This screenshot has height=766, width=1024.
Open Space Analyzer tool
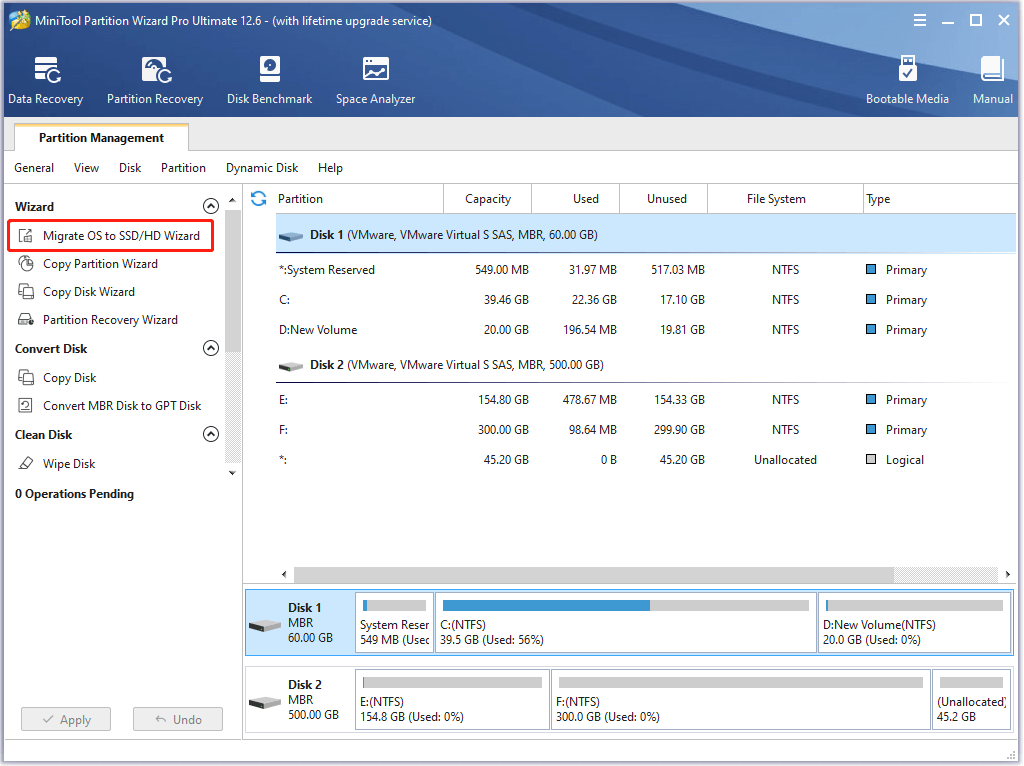point(376,81)
